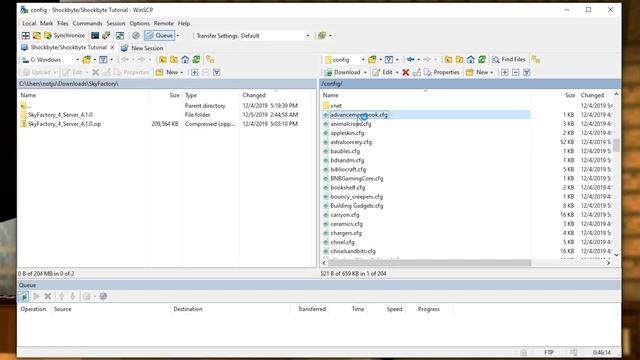Go to local home directory icon
Viewport: 640px width, 360px height.
185,60
